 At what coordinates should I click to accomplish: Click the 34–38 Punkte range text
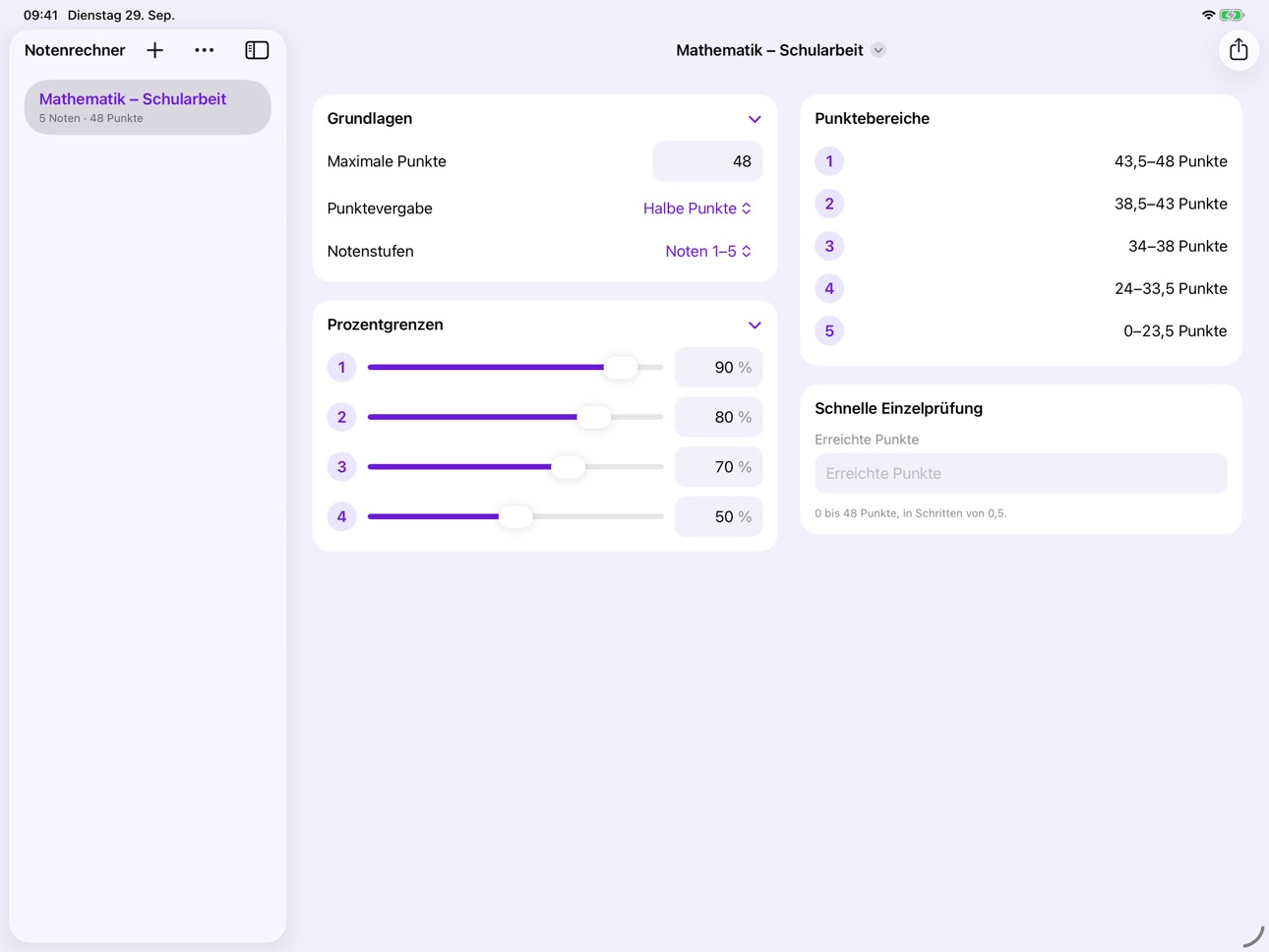pyautogui.click(x=1178, y=246)
